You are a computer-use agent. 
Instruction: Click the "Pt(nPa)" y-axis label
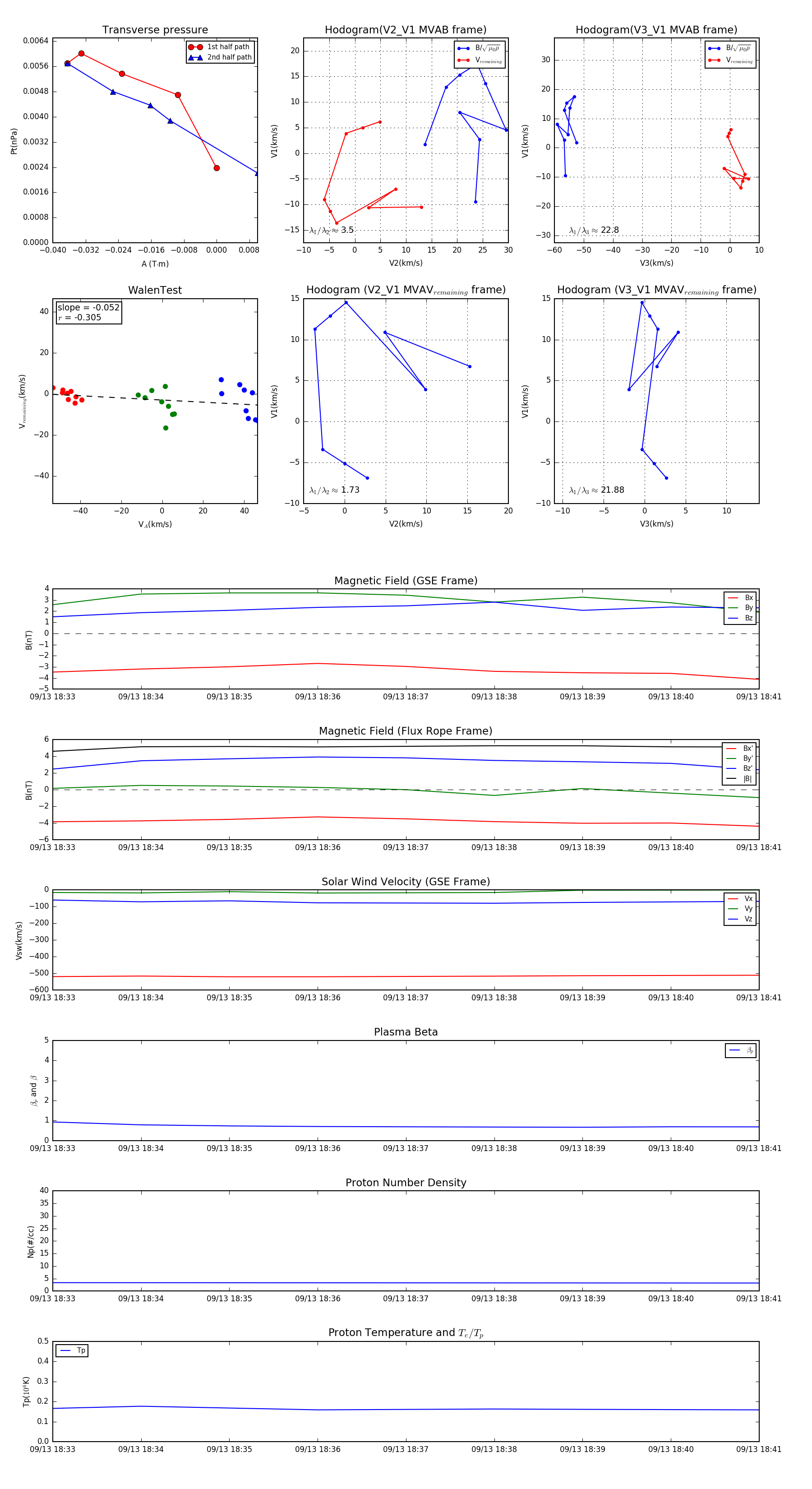14,141
